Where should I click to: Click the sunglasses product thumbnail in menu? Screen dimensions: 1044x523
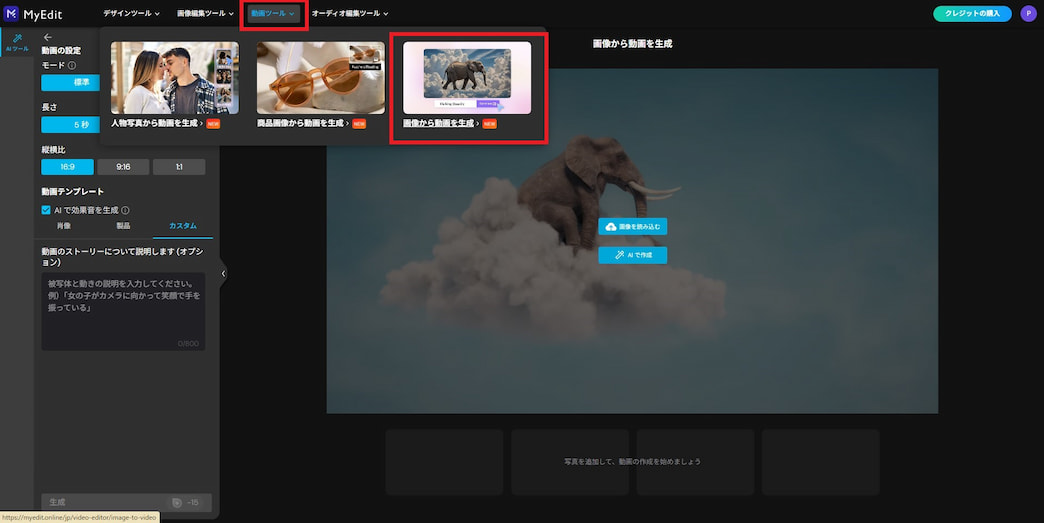click(x=321, y=78)
